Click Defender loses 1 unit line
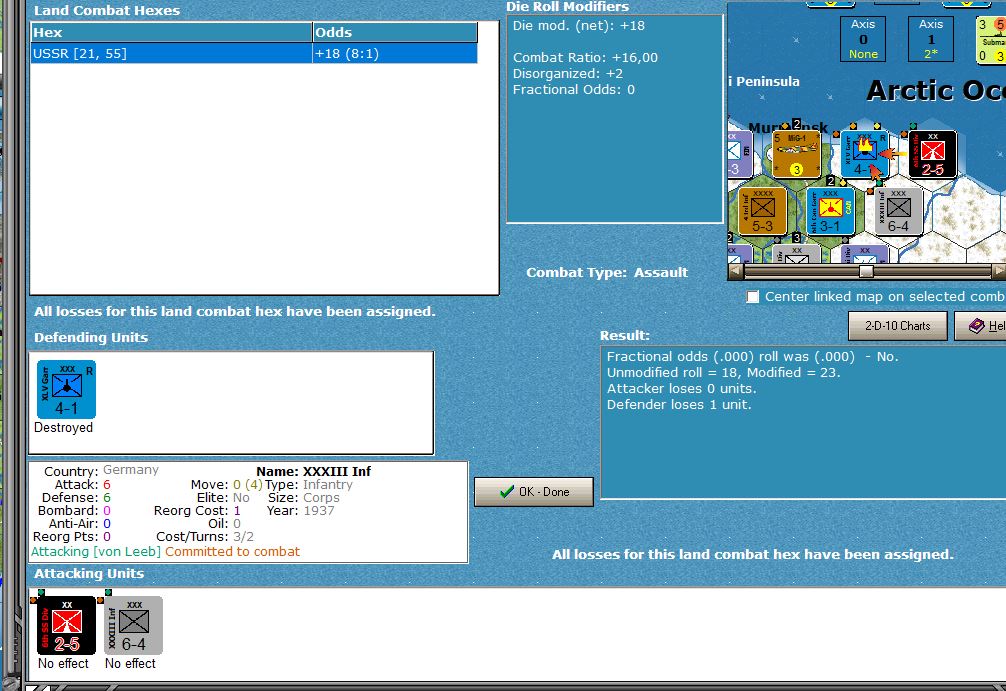The height and width of the screenshot is (691, 1006). click(679, 405)
